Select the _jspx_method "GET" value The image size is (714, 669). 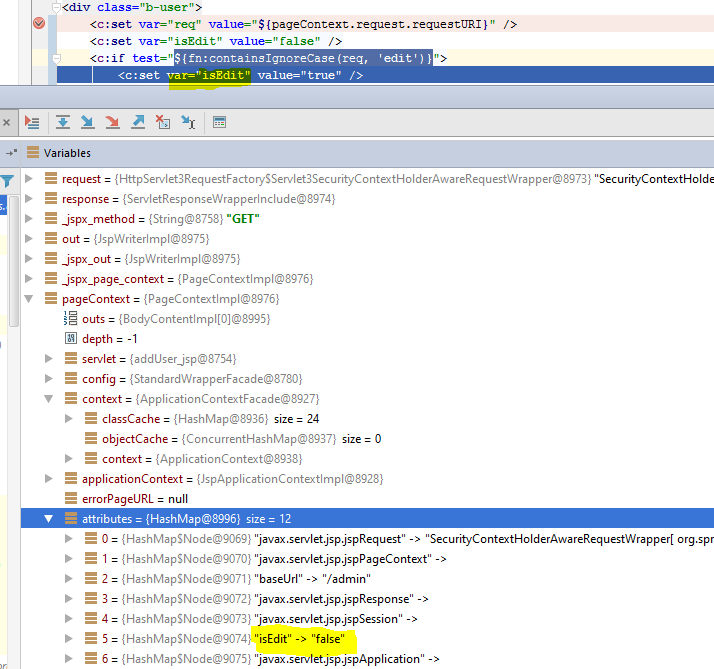pyautogui.click(x=243, y=219)
